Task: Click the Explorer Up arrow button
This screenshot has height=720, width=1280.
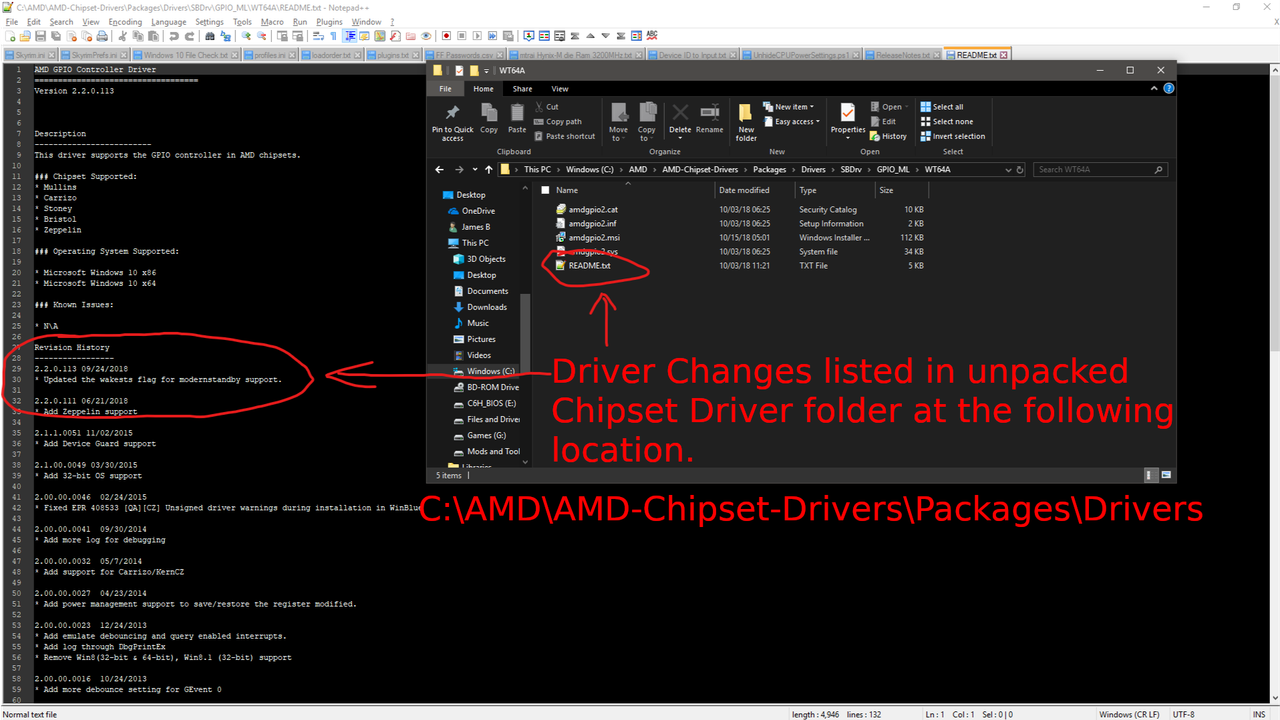Action: click(x=488, y=170)
